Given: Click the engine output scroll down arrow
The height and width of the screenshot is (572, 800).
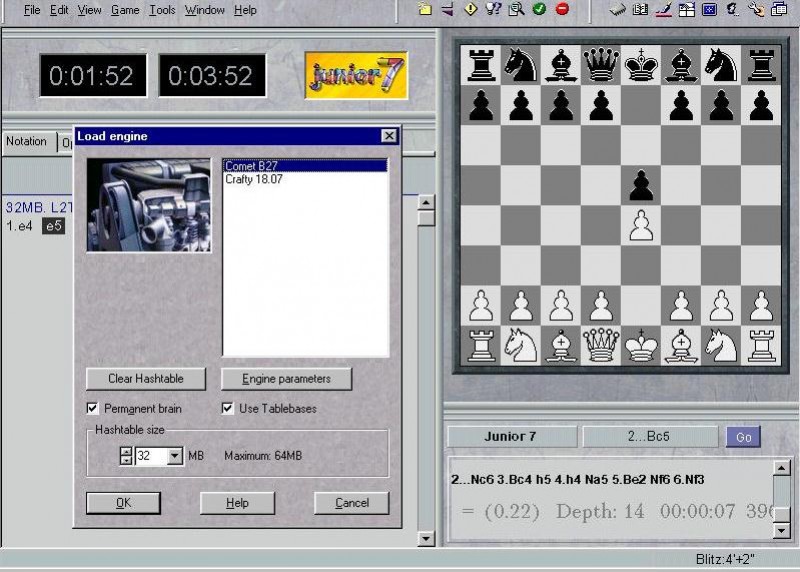Looking at the screenshot, I should point(782,531).
